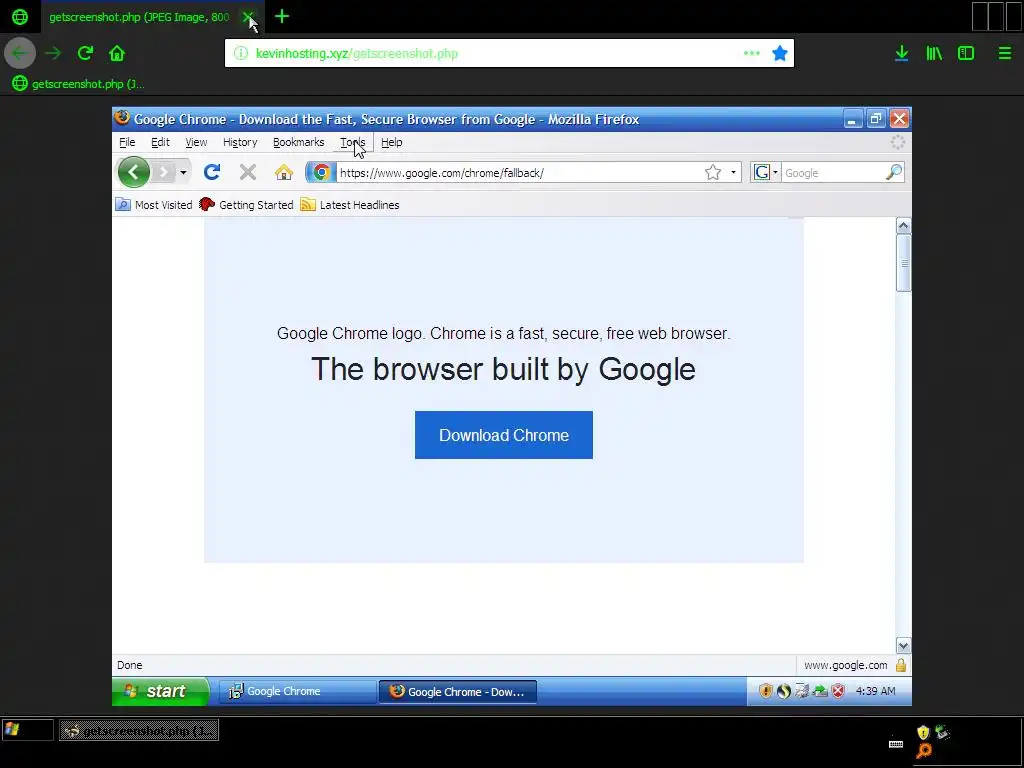Open a new tab with the green plus

tap(281, 16)
